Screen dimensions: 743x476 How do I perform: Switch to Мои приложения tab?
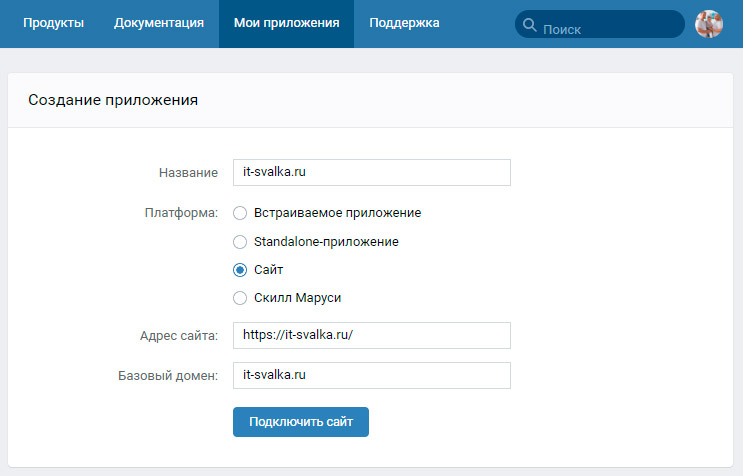click(x=286, y=23)
